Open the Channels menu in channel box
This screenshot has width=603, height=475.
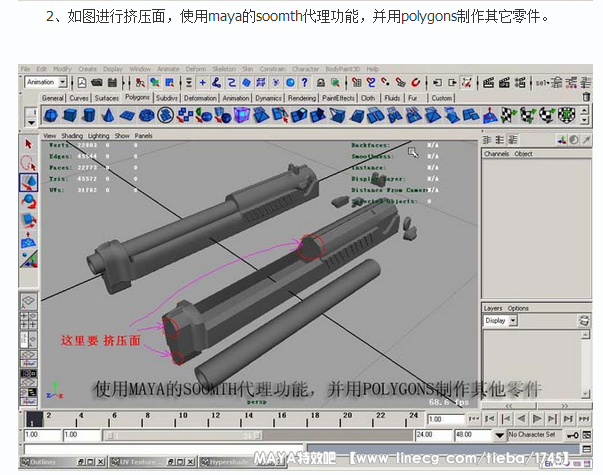[x=496, y=154]
